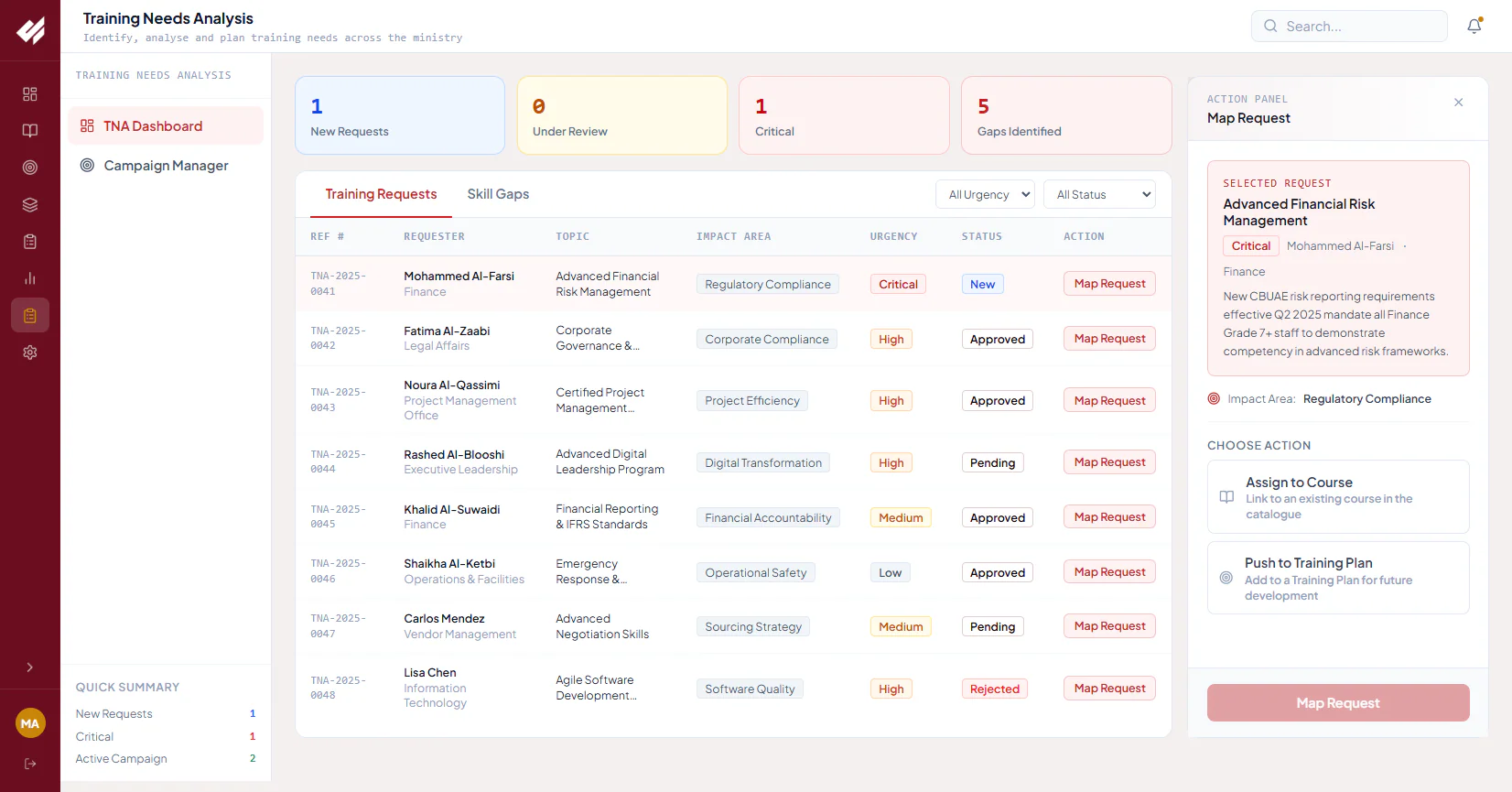
Task: Open the dashboard grid icon in the left rail
Action: [x=30, y=94]
